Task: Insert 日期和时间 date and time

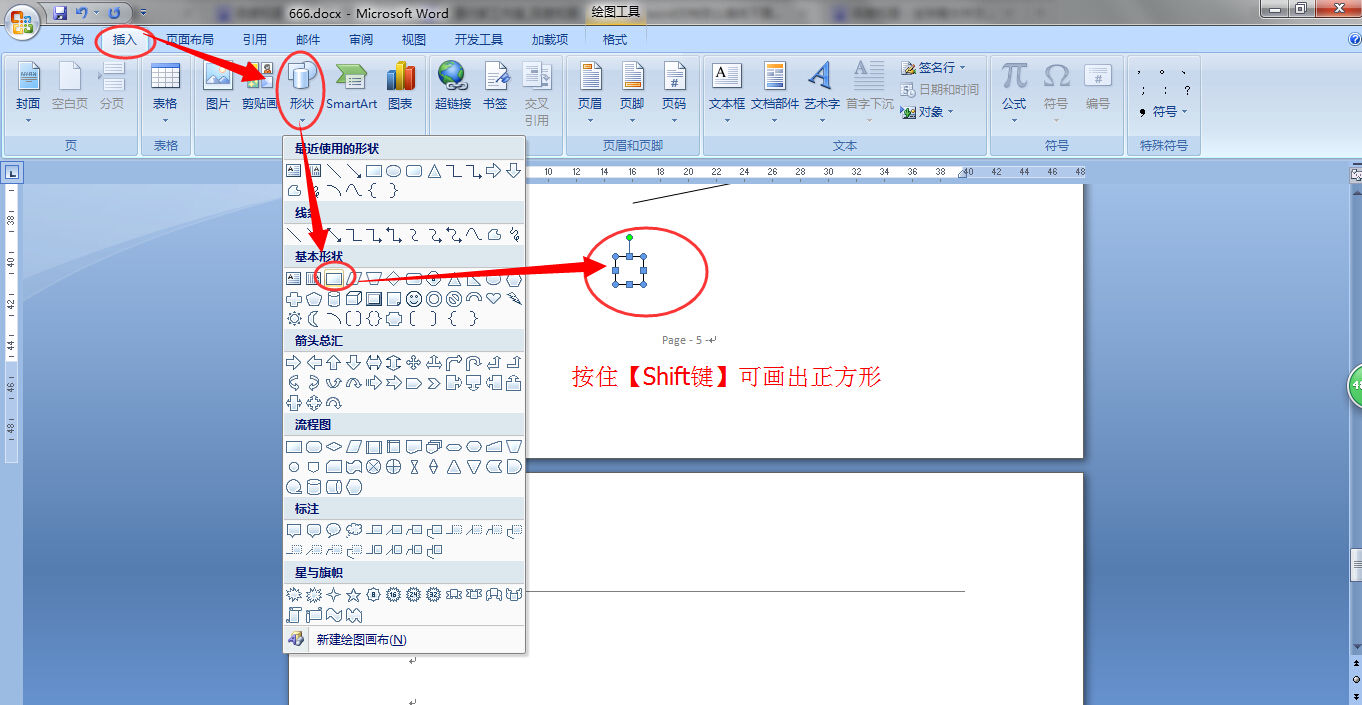Action: (939, 89)
